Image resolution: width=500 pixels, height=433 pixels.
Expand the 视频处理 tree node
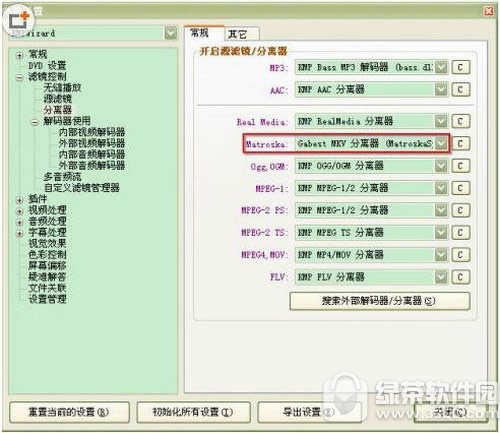(20, 211)
